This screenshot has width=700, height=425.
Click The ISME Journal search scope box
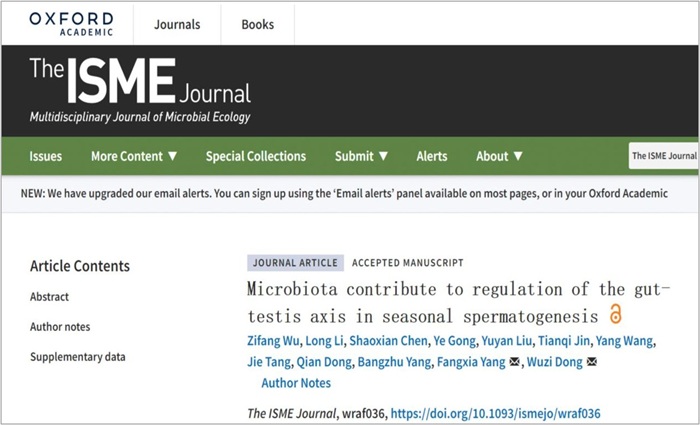(664, 156)
